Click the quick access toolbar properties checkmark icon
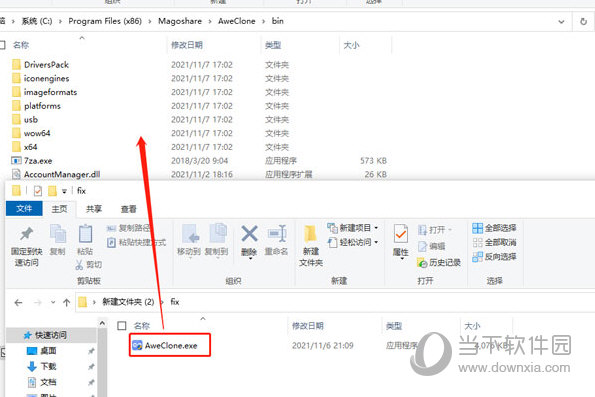This screenshot has height=397, width=595. [x=38, y=191]
